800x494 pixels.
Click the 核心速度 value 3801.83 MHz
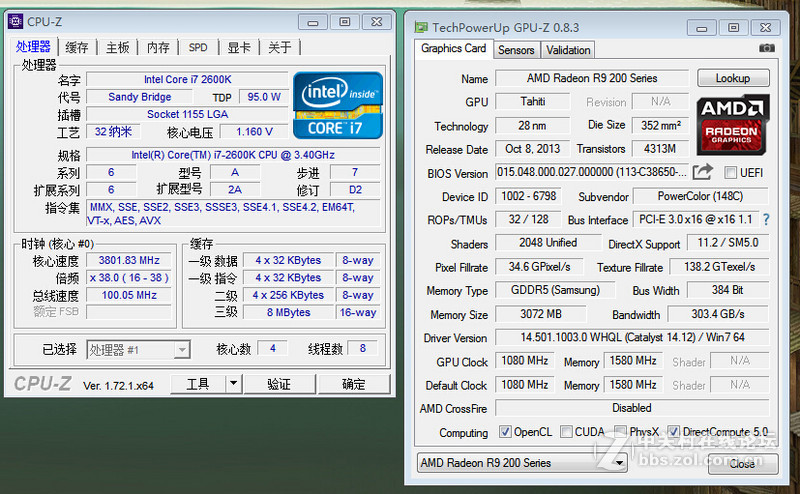(129, 260)
